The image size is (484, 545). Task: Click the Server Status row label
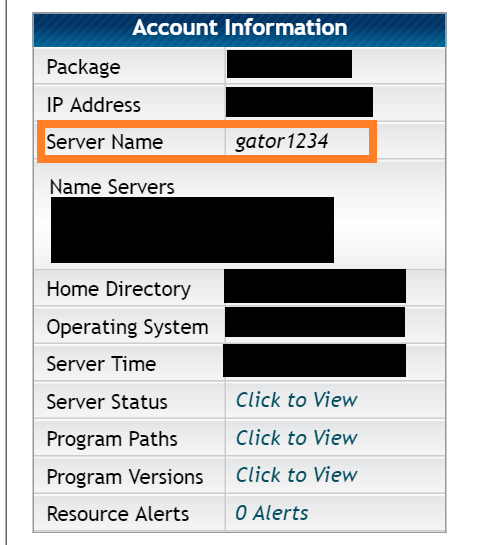click(x=107, y=402)
